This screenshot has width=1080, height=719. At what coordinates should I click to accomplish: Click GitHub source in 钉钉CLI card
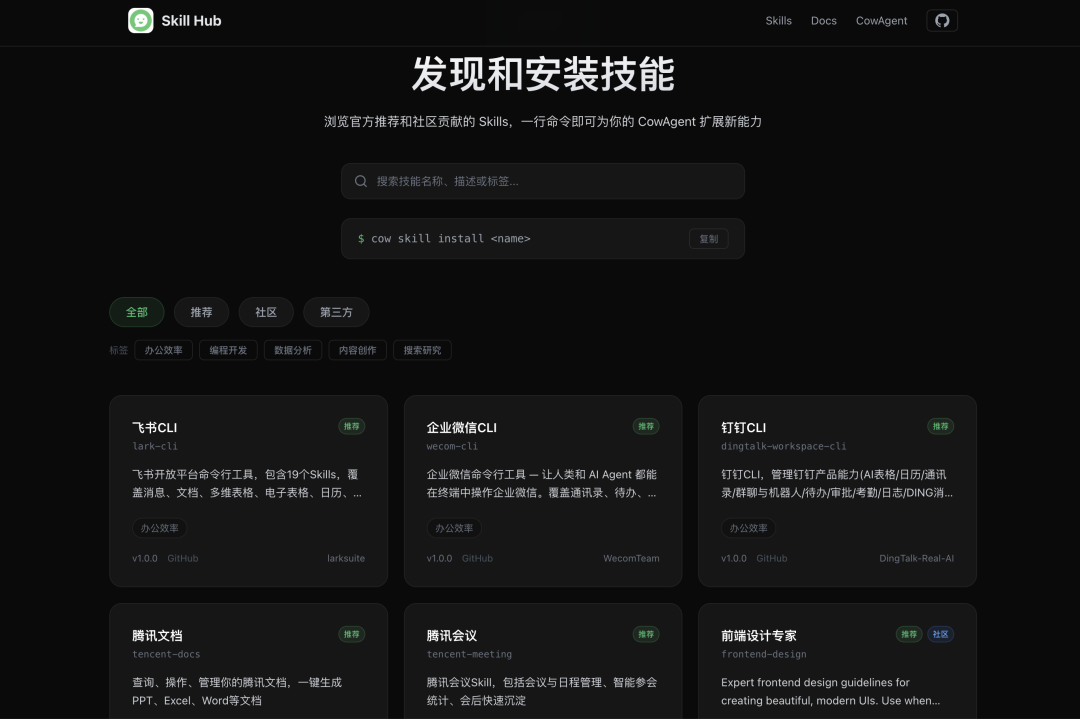(771, 559)
